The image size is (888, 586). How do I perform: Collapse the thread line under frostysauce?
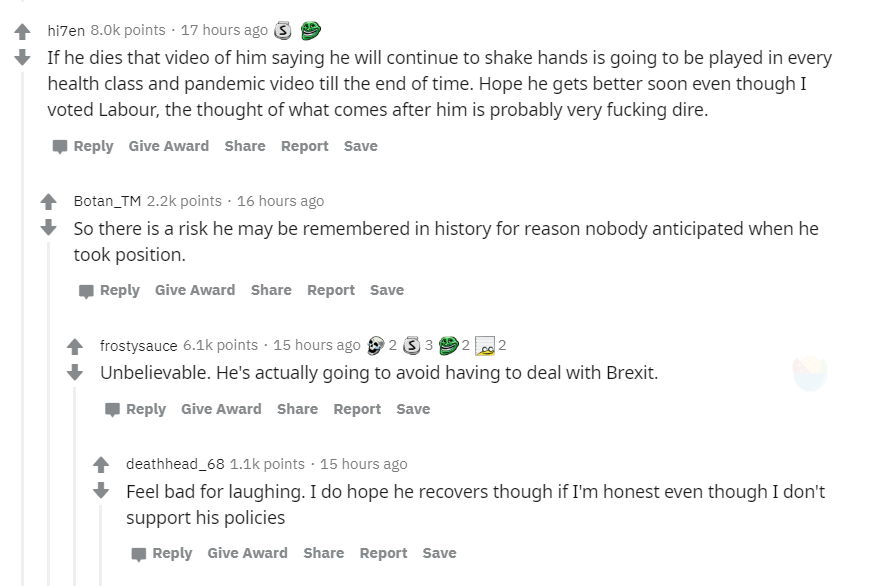pos(74,480)
